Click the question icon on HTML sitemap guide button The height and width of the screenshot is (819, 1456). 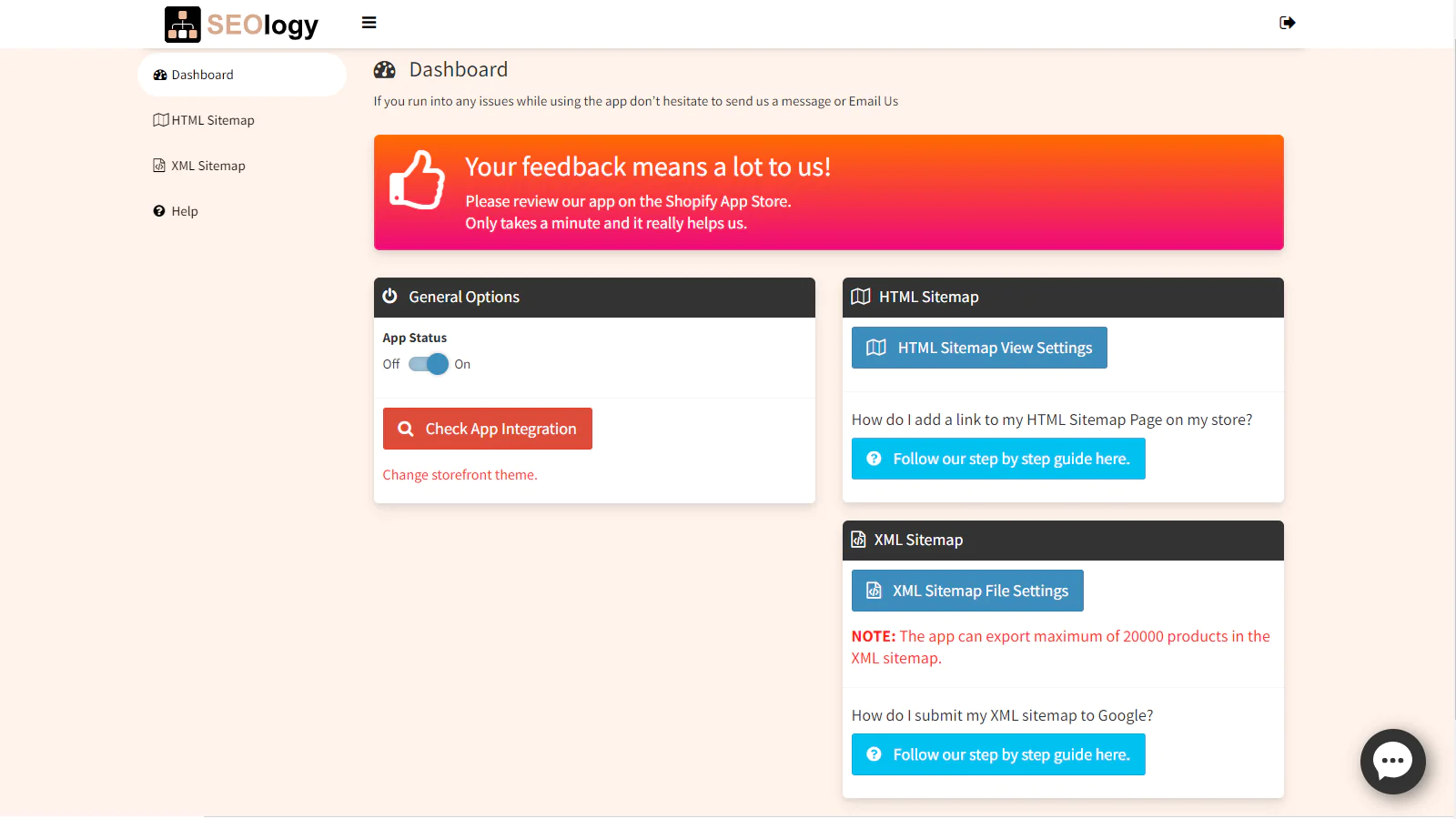click(x=874, y=459)
